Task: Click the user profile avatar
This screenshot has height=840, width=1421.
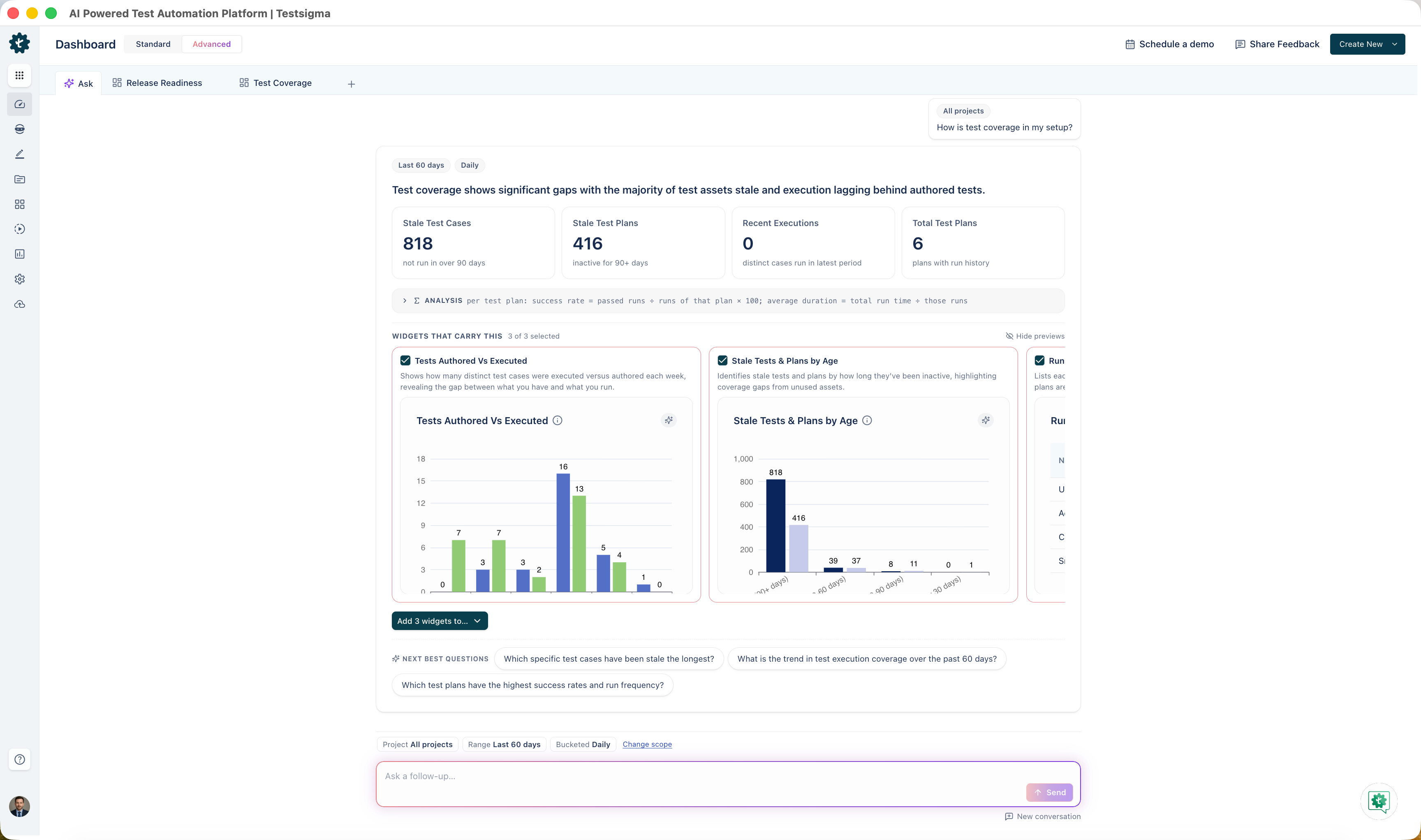Action: [19, 806]
